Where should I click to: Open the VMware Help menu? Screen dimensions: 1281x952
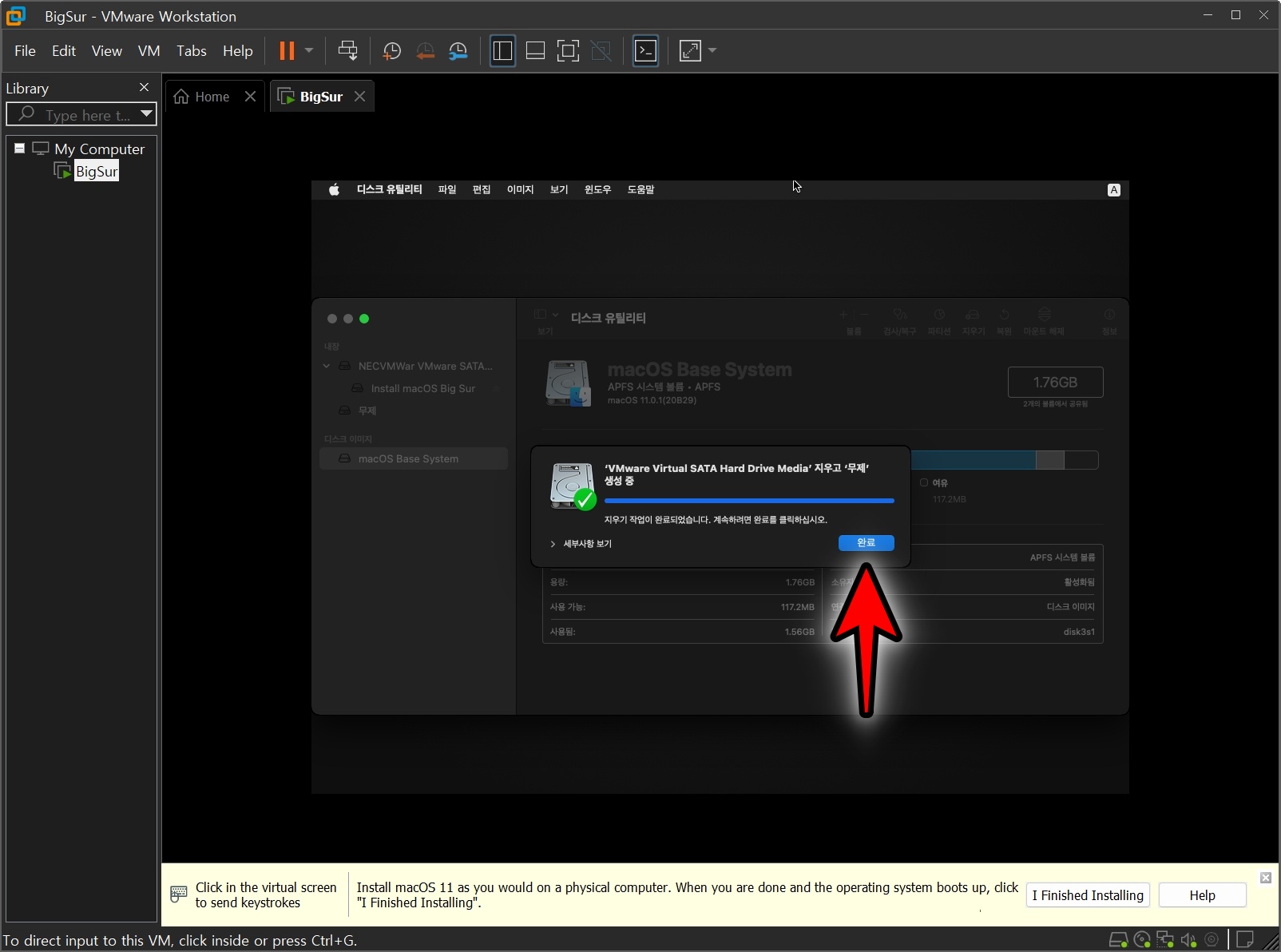click(x=237, y=51)
